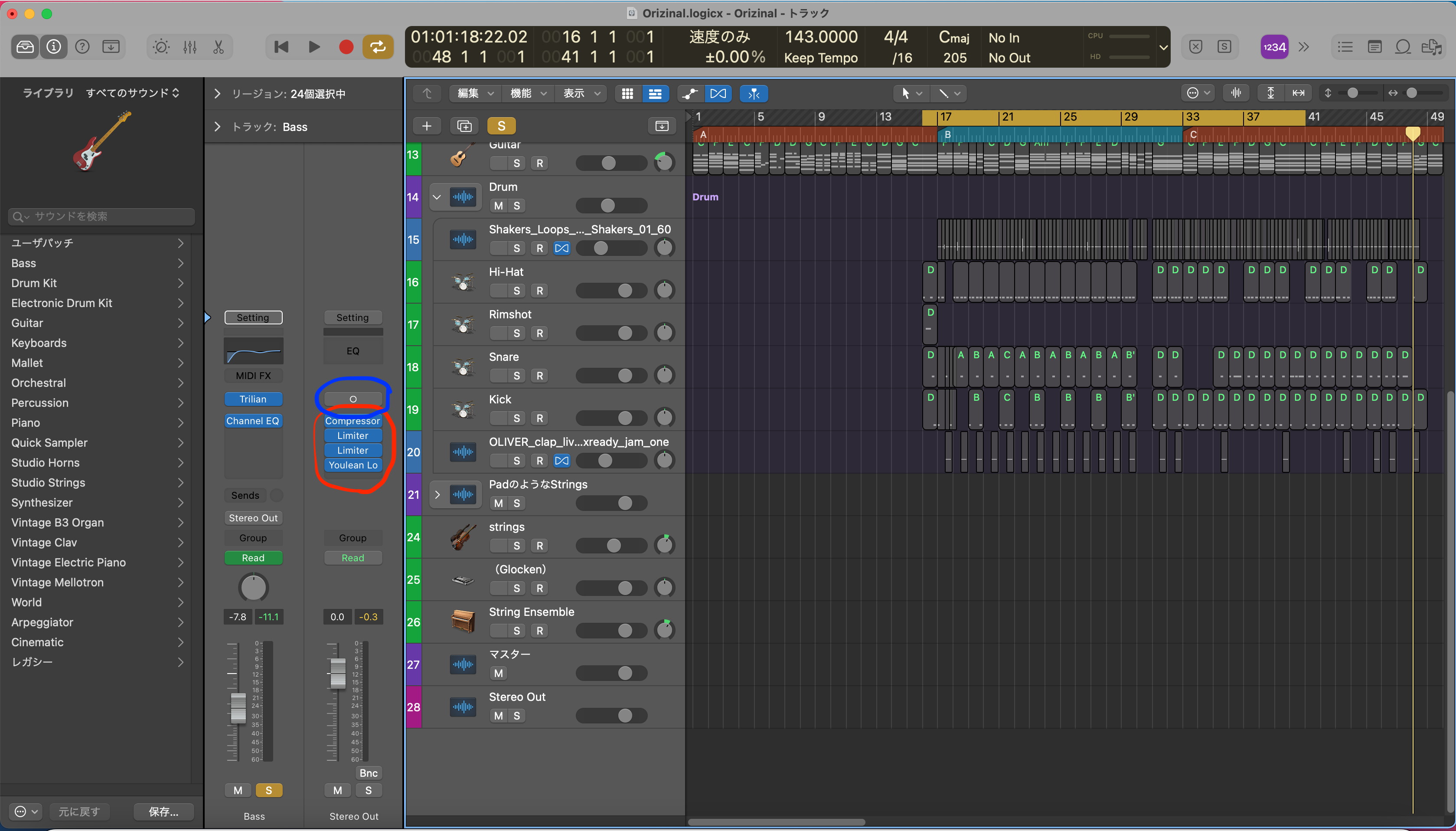
Task: Toggle Cycle mode button
Action: [x=378, y=47]
